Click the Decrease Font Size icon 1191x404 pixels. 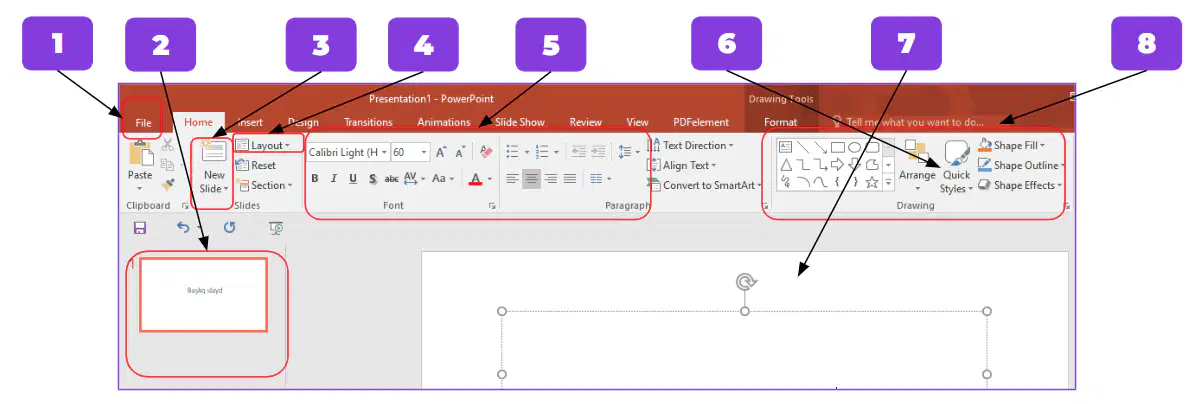pyautogui.click(x=460, y=153)
